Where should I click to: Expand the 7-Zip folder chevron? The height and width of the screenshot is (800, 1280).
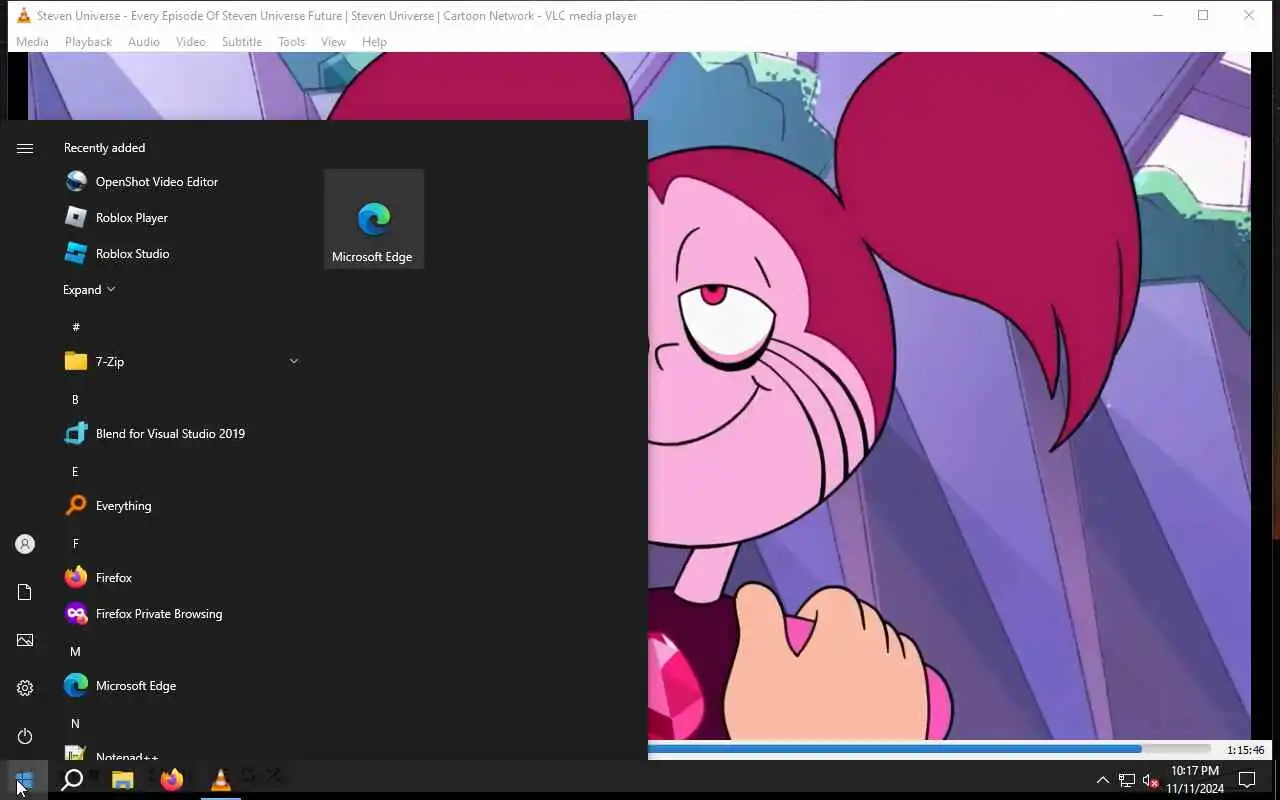coord(294,361)
